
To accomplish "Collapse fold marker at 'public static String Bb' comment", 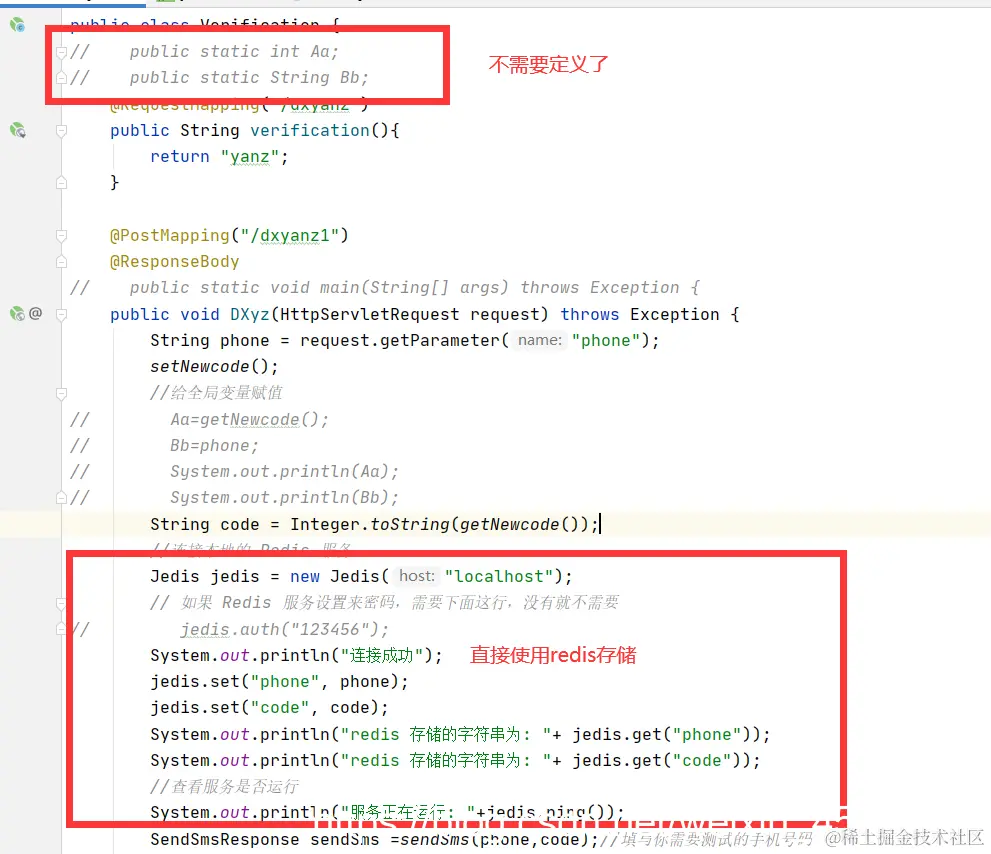I will [61, 78].
